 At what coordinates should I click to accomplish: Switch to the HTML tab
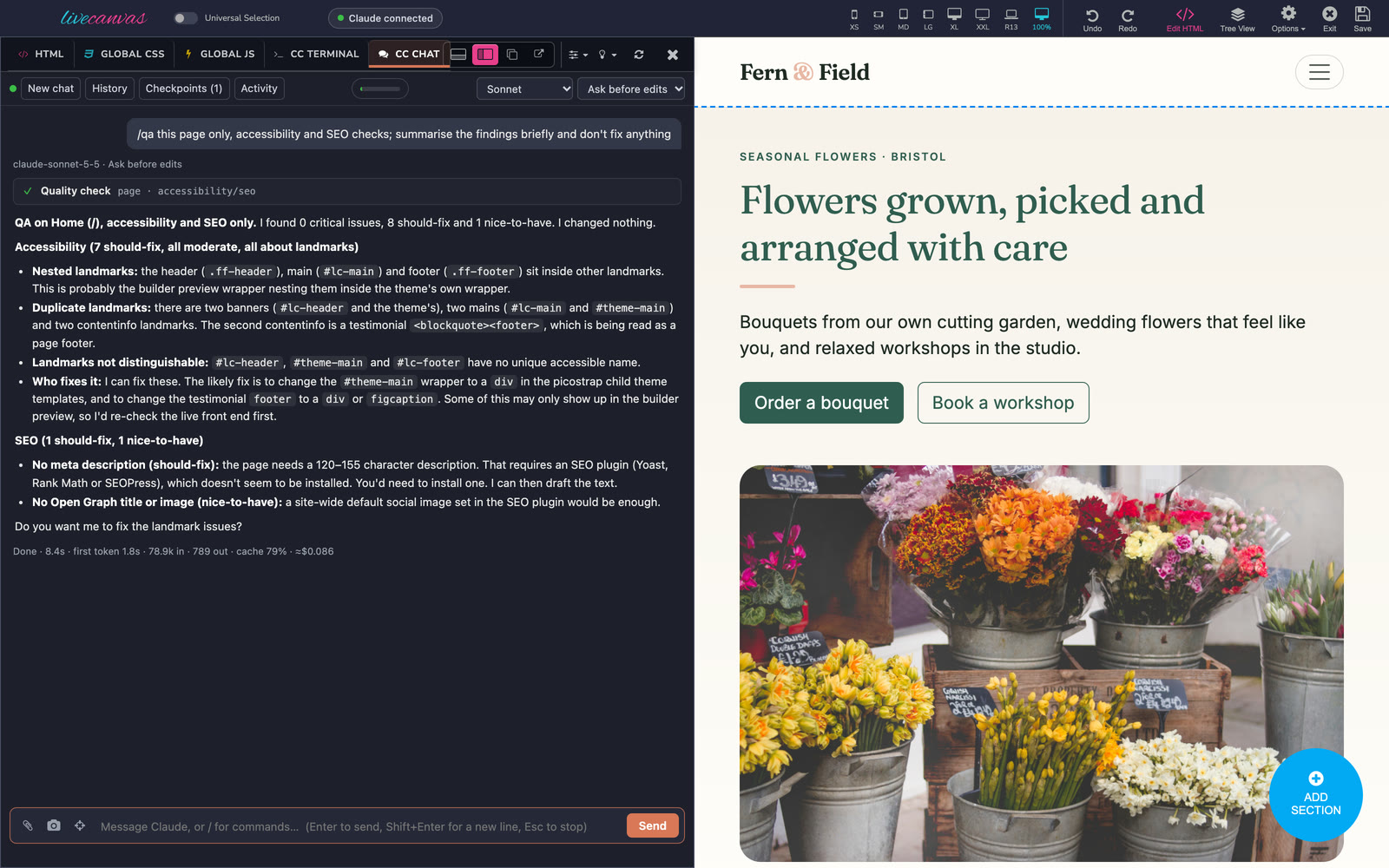pyautogui.click(x=41, y=54)
